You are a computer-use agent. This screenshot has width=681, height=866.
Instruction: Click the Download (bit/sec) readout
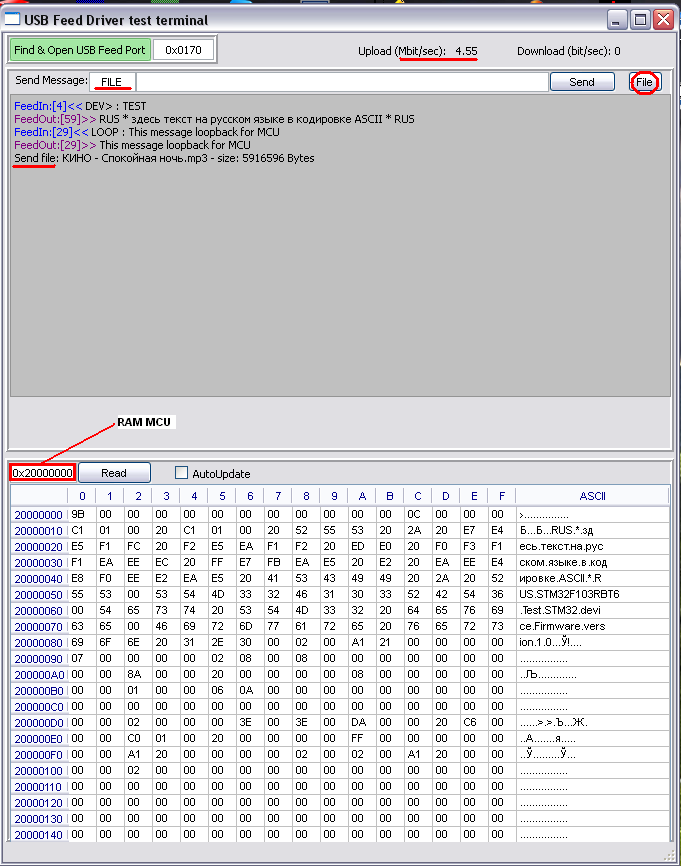tap(568, 51)
